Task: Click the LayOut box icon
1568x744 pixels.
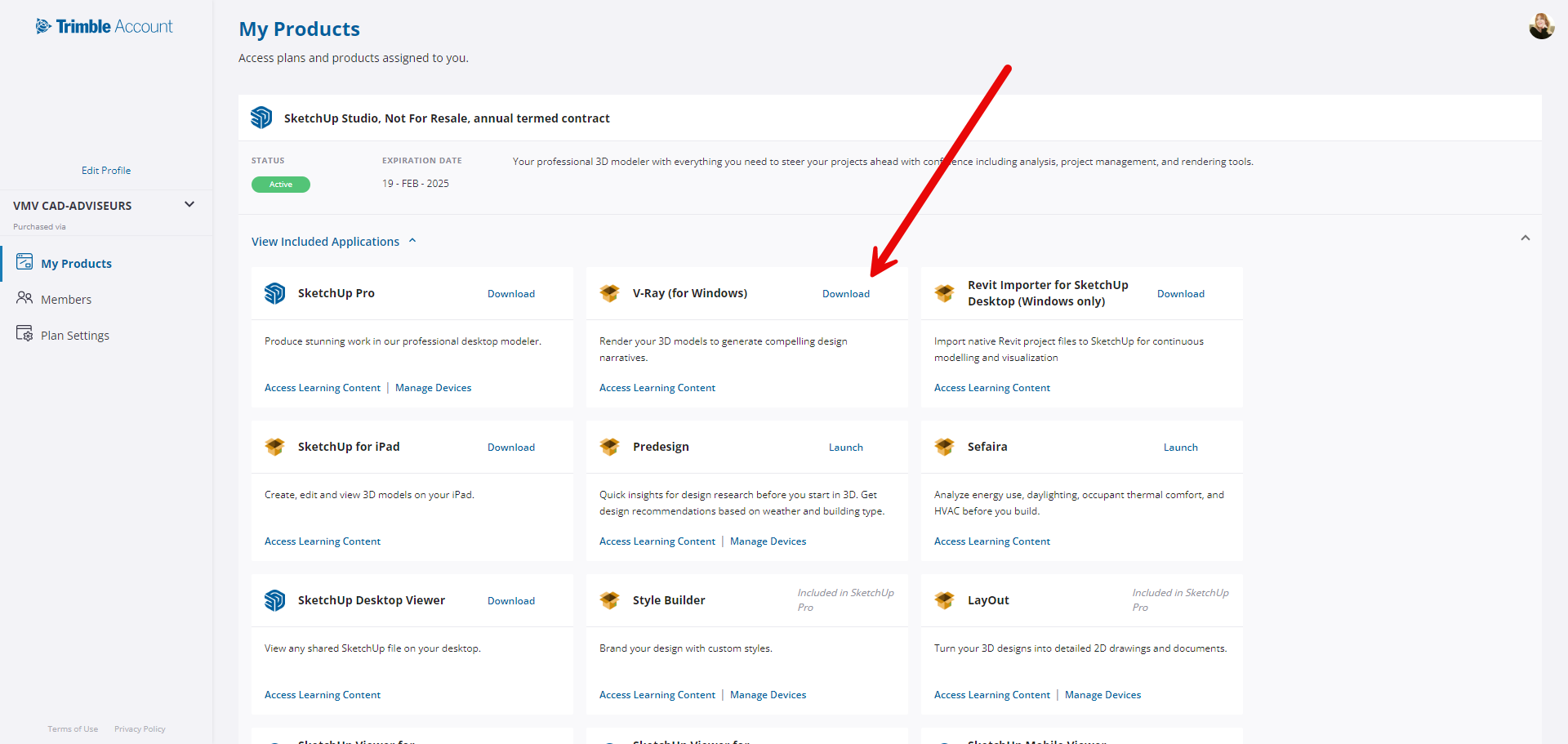Action: (945, 600)
